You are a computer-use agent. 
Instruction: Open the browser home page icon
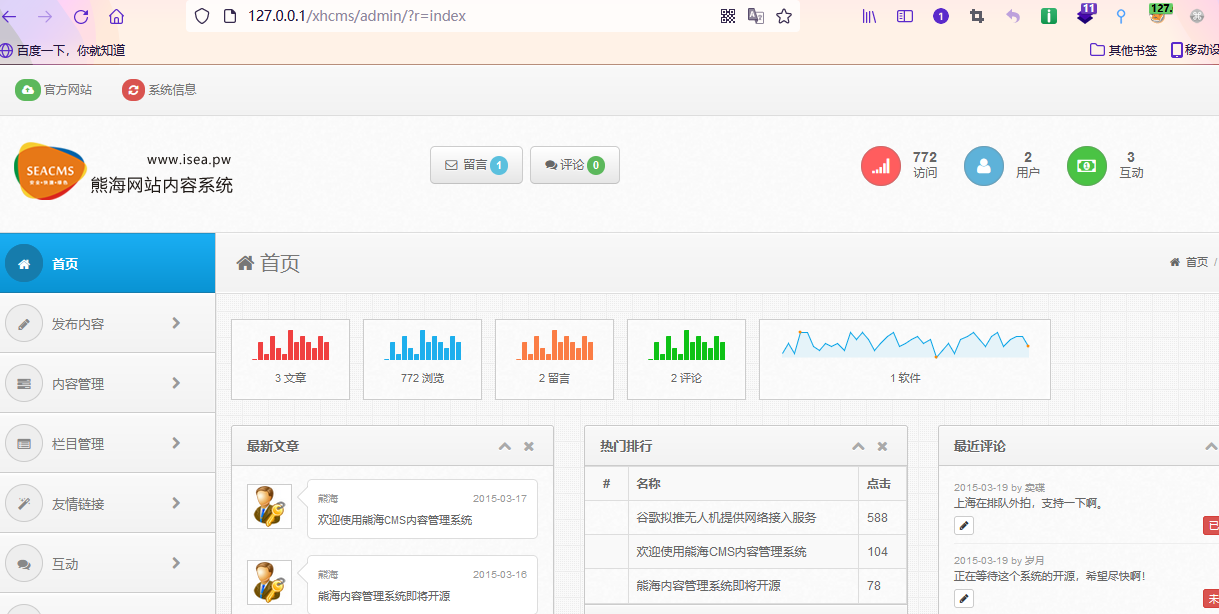click(116, 16)
